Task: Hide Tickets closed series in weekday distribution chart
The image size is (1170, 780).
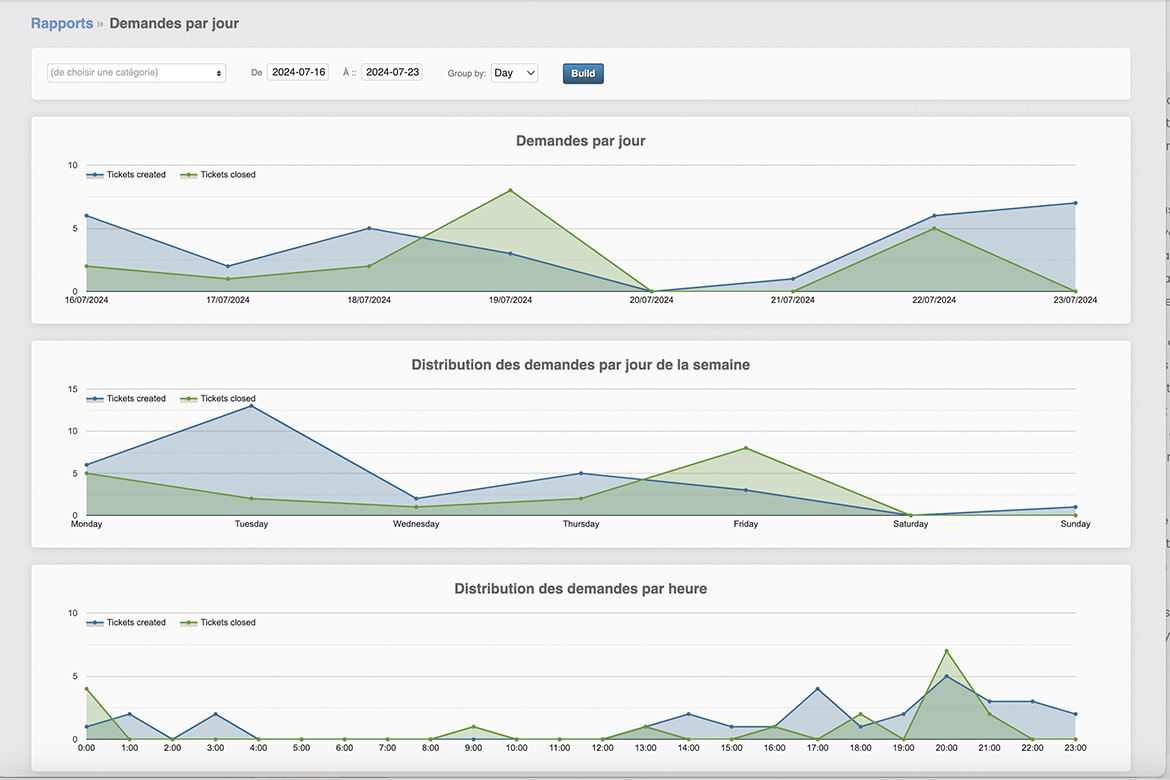Action: click(x=219, y=399)
